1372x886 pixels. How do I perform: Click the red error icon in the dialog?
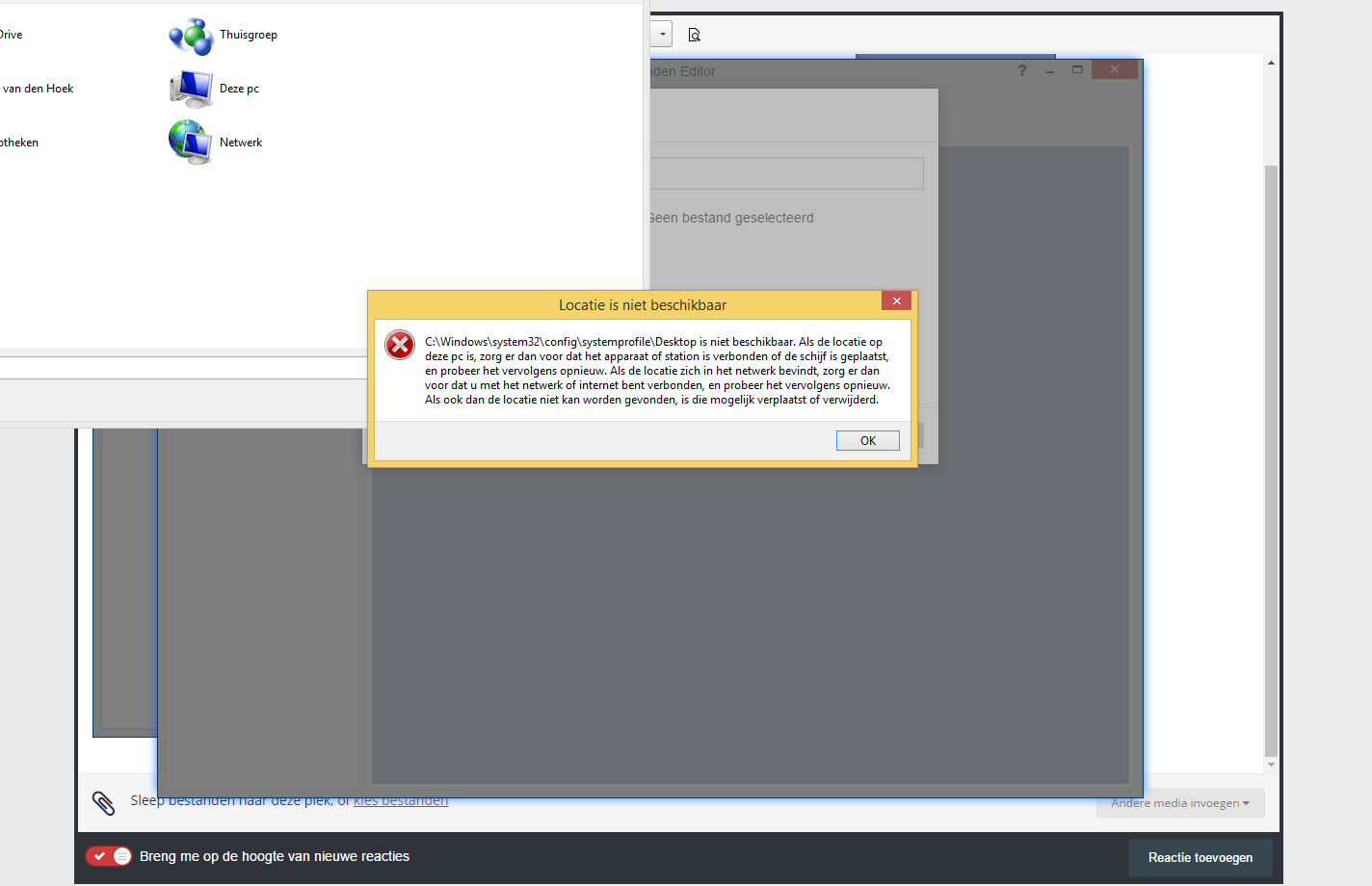400,345
